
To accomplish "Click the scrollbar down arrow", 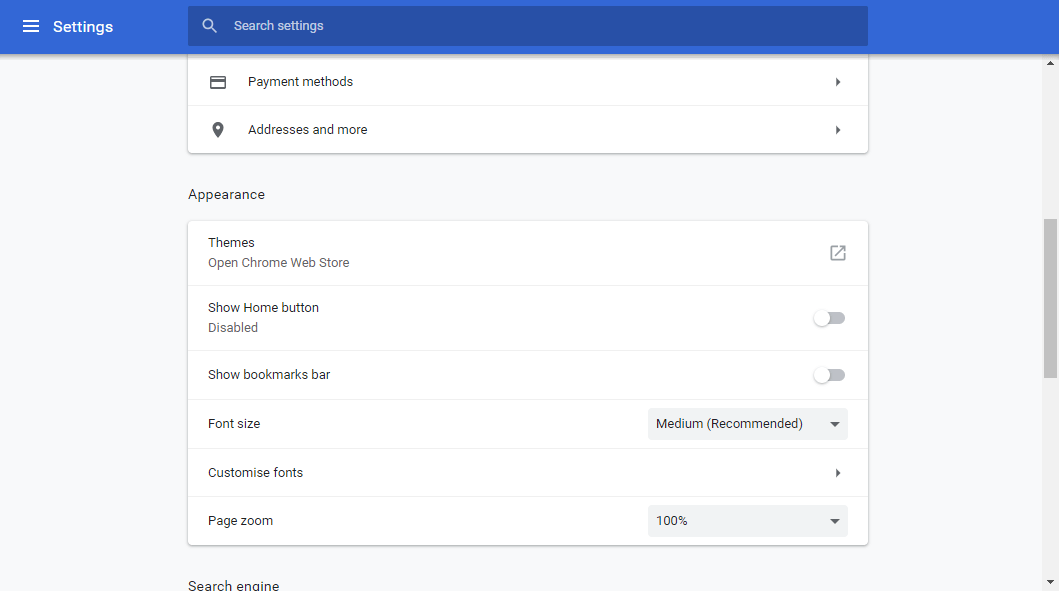I will tap(1050, 582).
